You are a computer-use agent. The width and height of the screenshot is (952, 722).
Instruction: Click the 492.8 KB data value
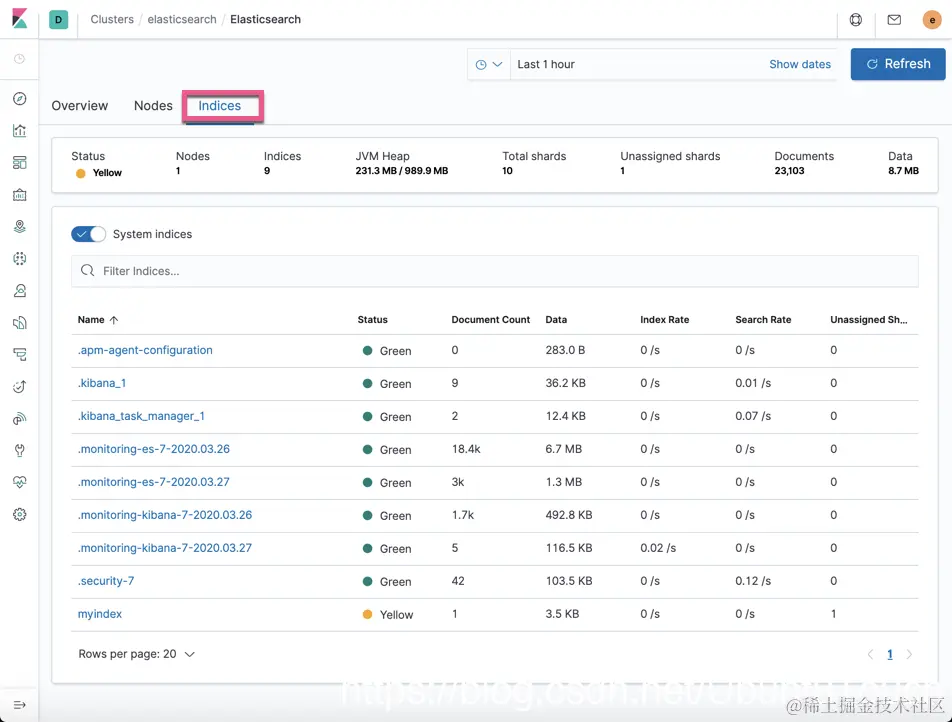569,515
